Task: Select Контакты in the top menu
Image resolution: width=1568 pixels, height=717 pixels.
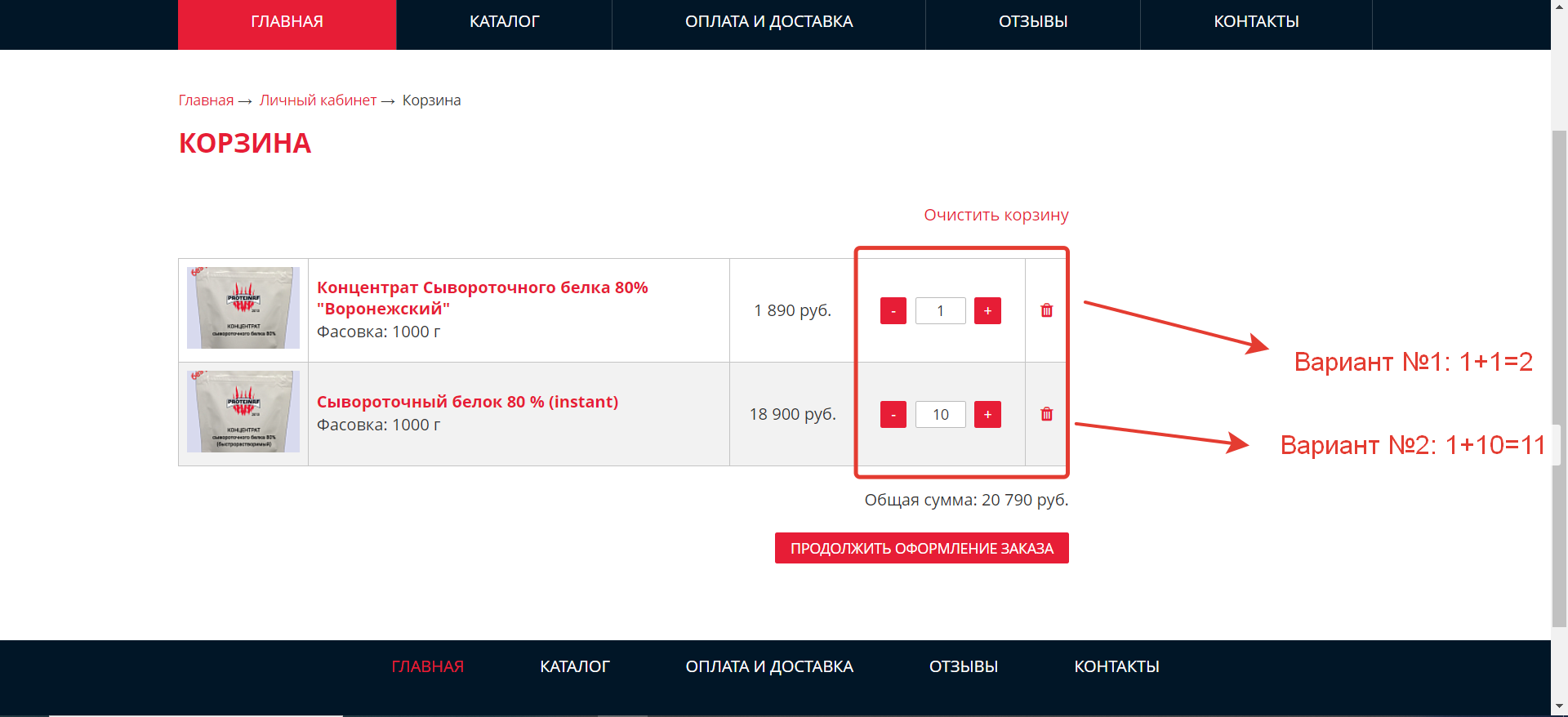Action: [1256, 22]
